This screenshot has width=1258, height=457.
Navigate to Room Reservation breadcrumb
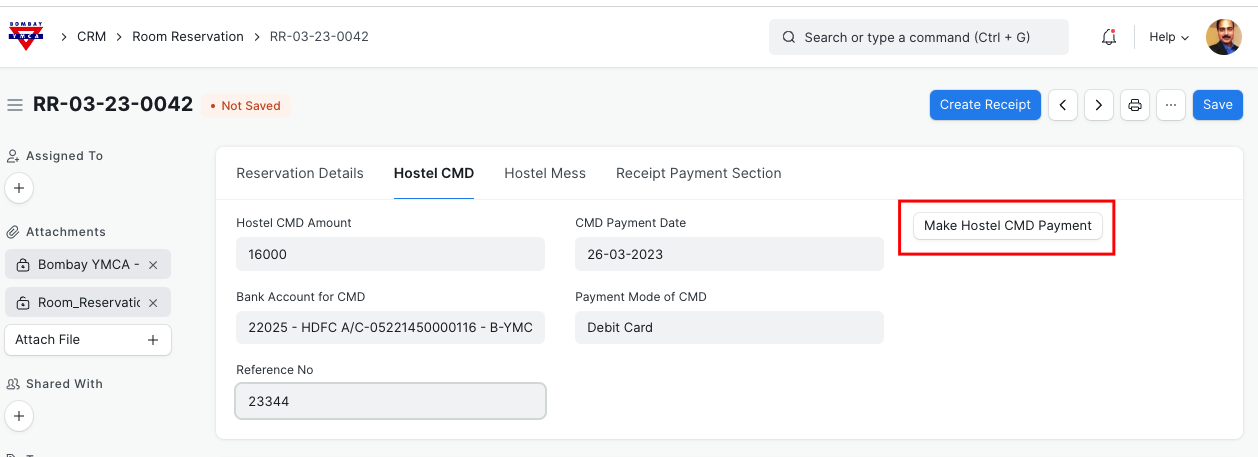click(x=188, y=37)
